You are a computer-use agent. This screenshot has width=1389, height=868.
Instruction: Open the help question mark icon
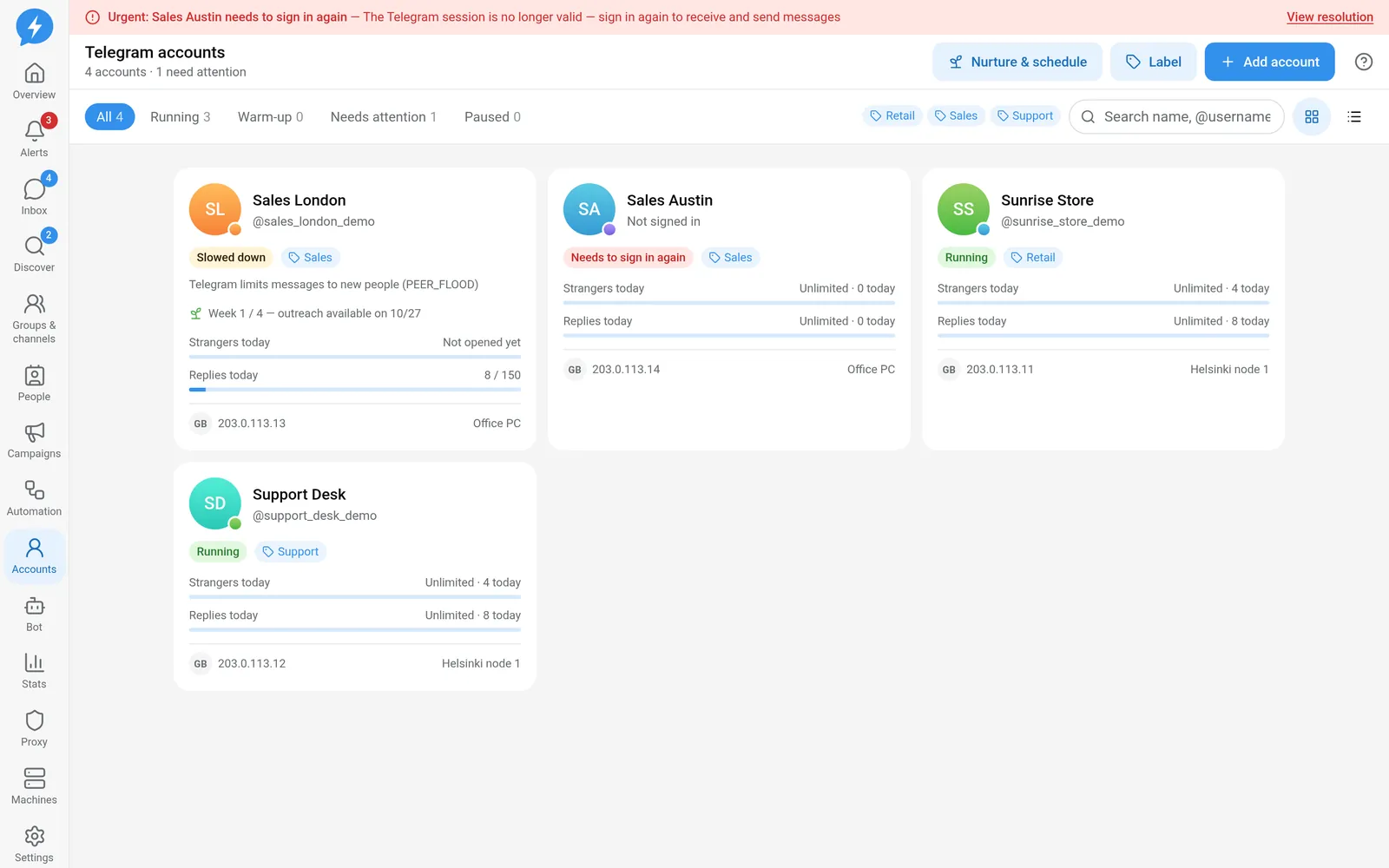pyautogui.click(x=1364, y=62)
